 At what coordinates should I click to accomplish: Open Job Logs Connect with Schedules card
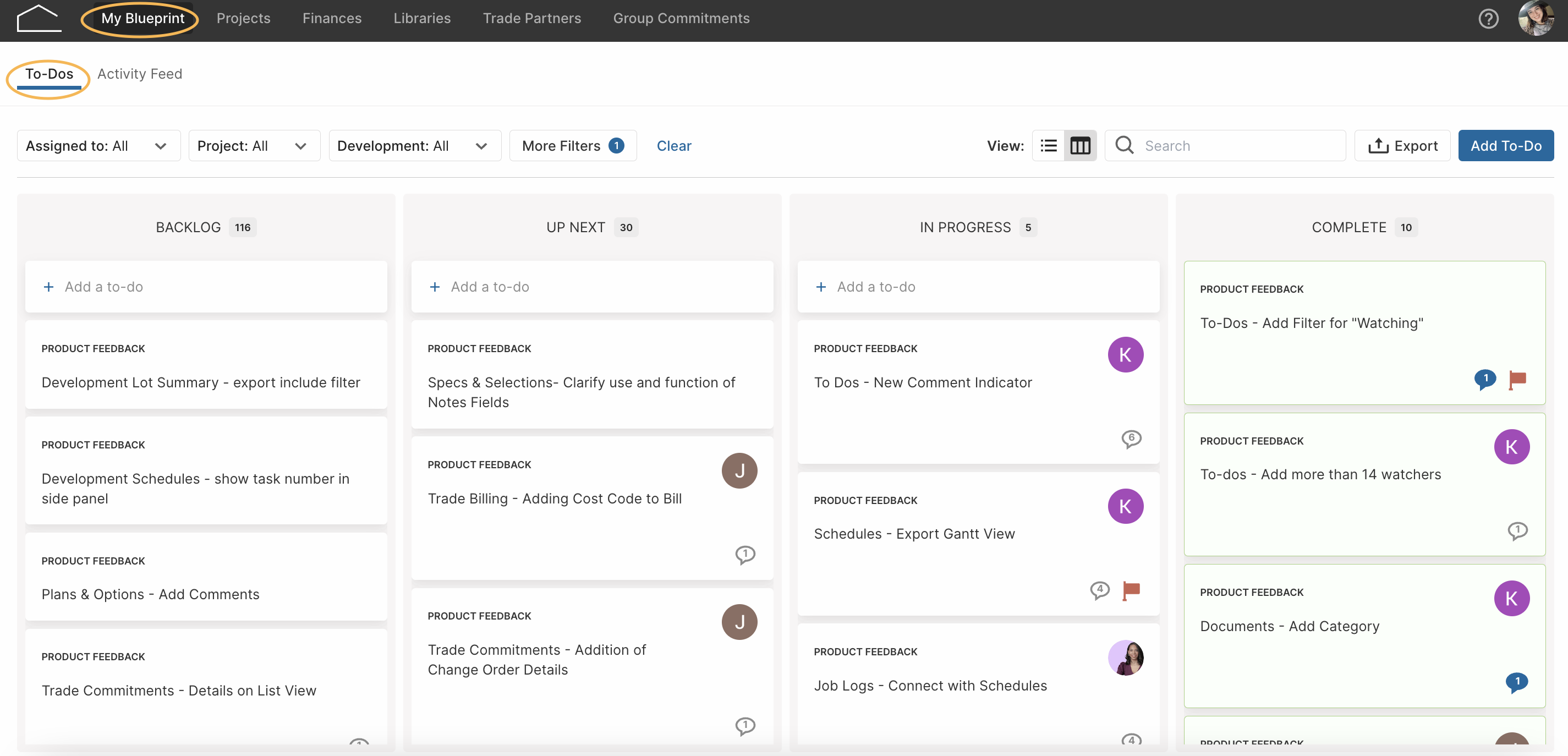[978, 684]
